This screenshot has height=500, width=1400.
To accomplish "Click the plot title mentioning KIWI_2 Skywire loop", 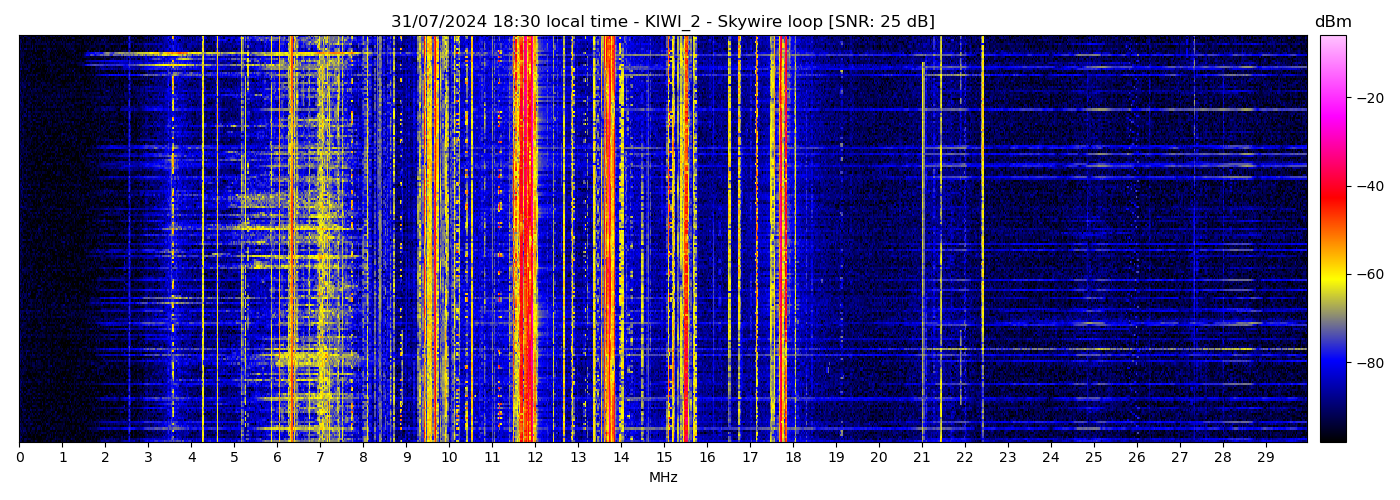I will (x=662, y=22).
